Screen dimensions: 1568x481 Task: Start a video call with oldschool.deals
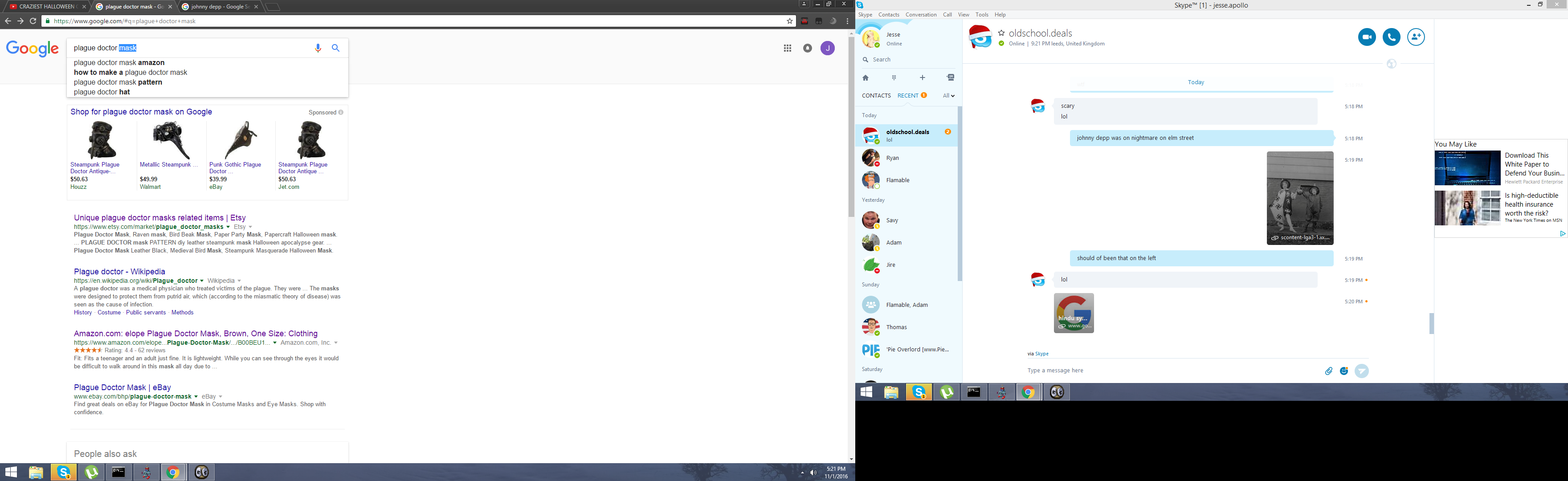pos(1367,37)
